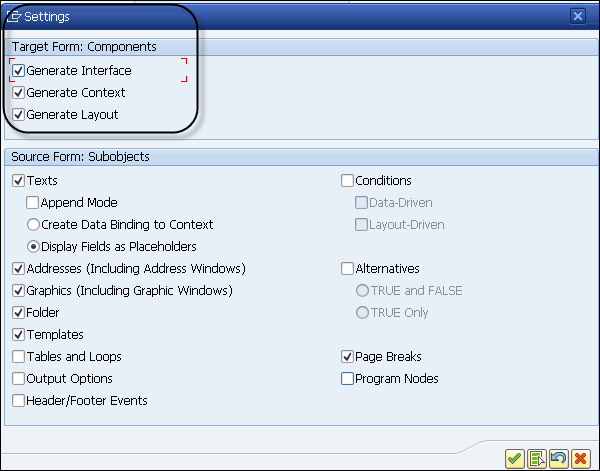Close the Settings dialog window
The height and width of the screenshot is (471, 600).
tap(578, 16)
